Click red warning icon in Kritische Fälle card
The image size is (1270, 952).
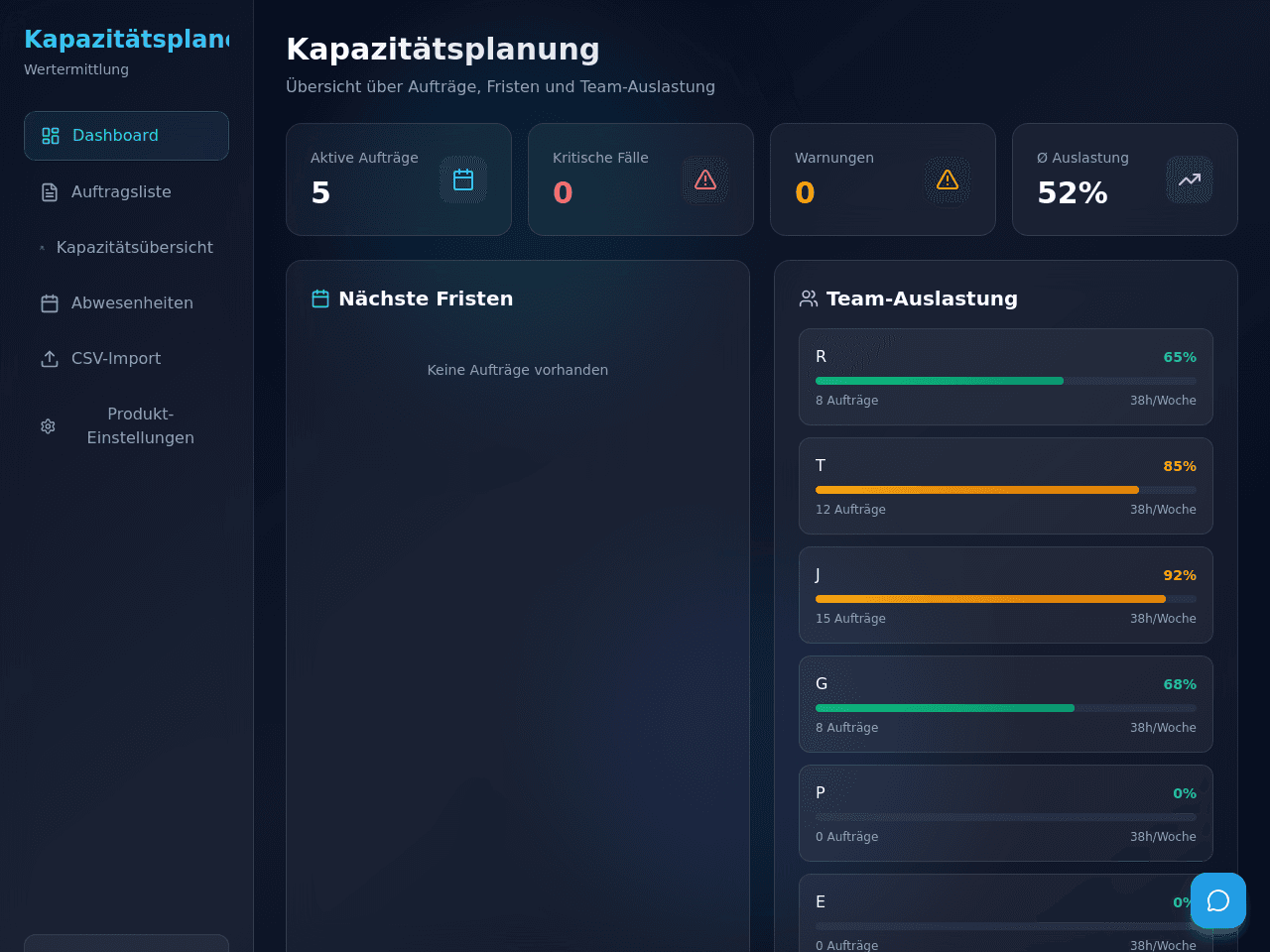[705, 179]
